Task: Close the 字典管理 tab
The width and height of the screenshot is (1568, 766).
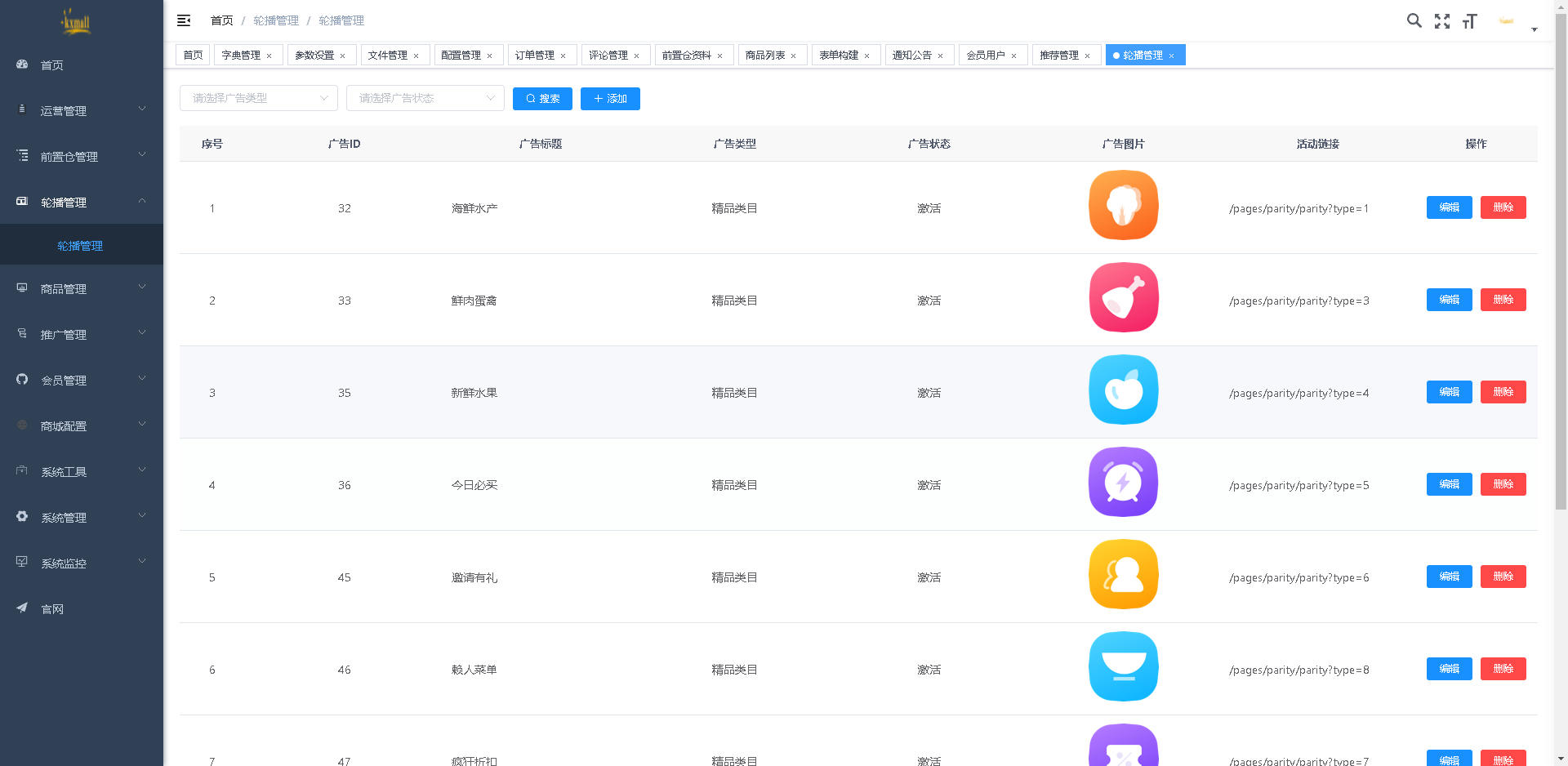Action: pyautogui.click(x=268, y=55)
